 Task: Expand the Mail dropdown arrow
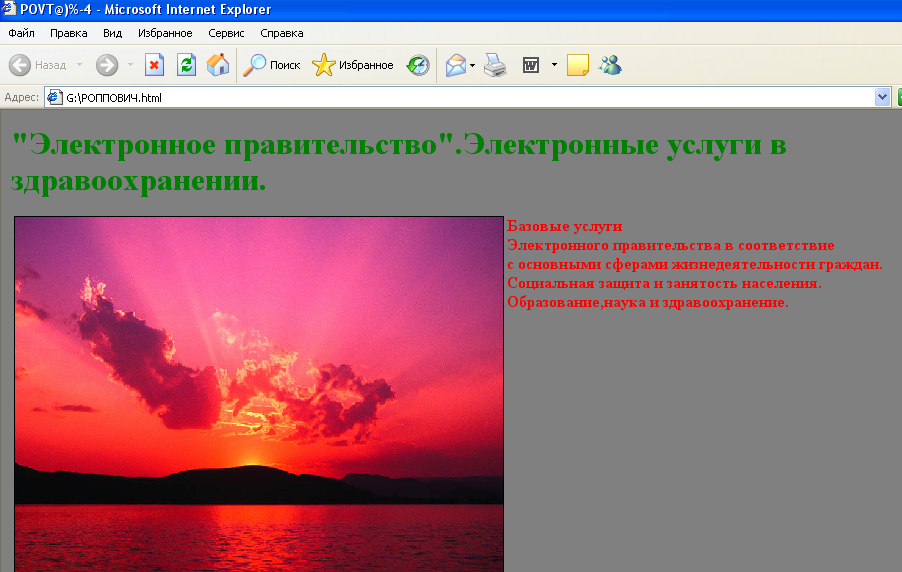coord(472,65)
